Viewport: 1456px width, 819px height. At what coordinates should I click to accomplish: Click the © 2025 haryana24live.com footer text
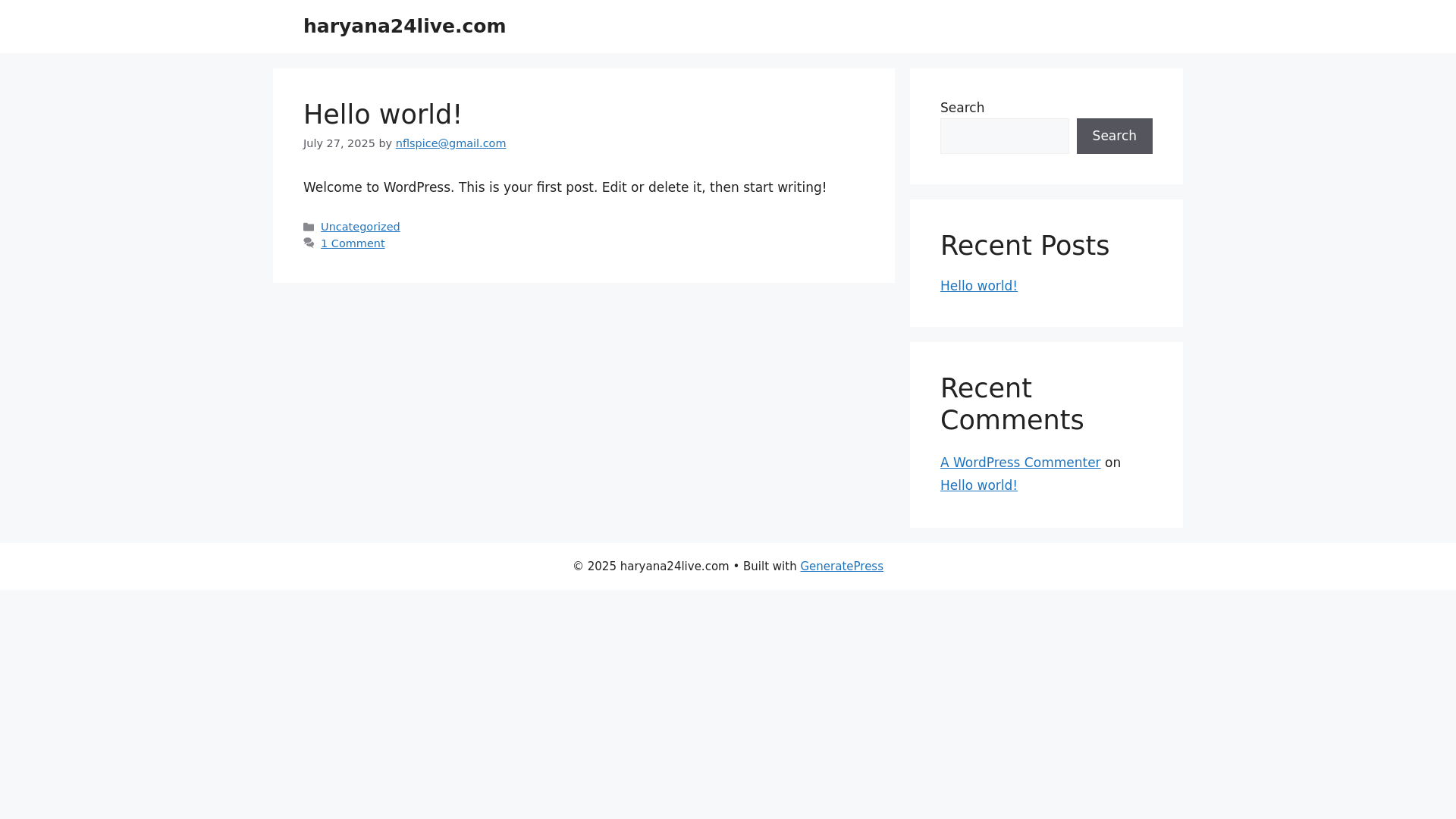[651, 566]
